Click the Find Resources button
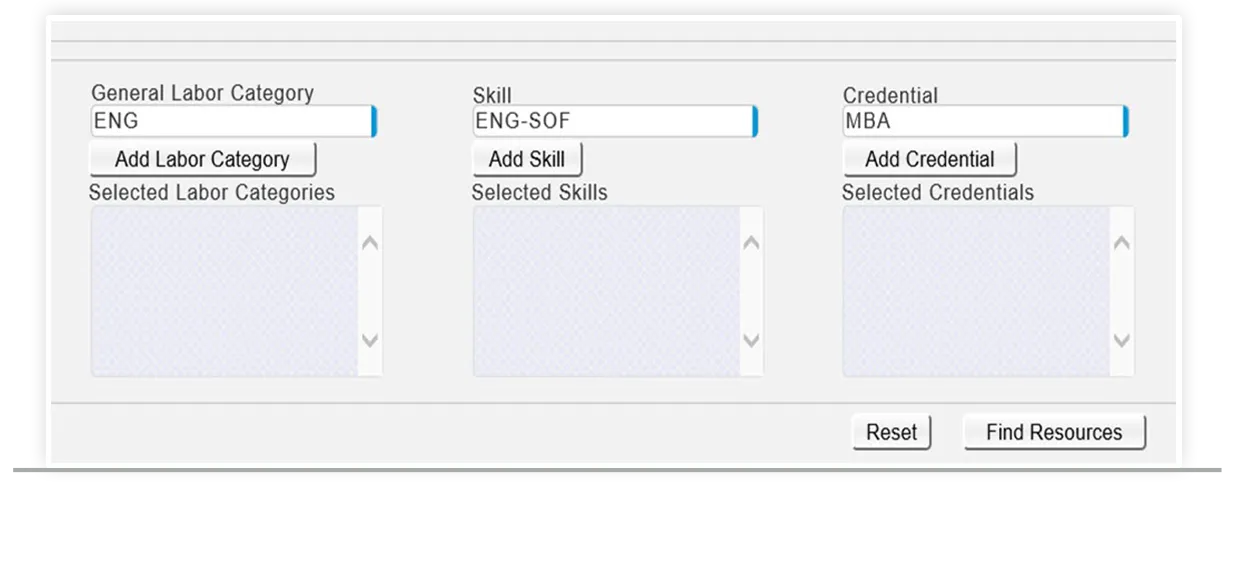 click(x=1054, y=432)
